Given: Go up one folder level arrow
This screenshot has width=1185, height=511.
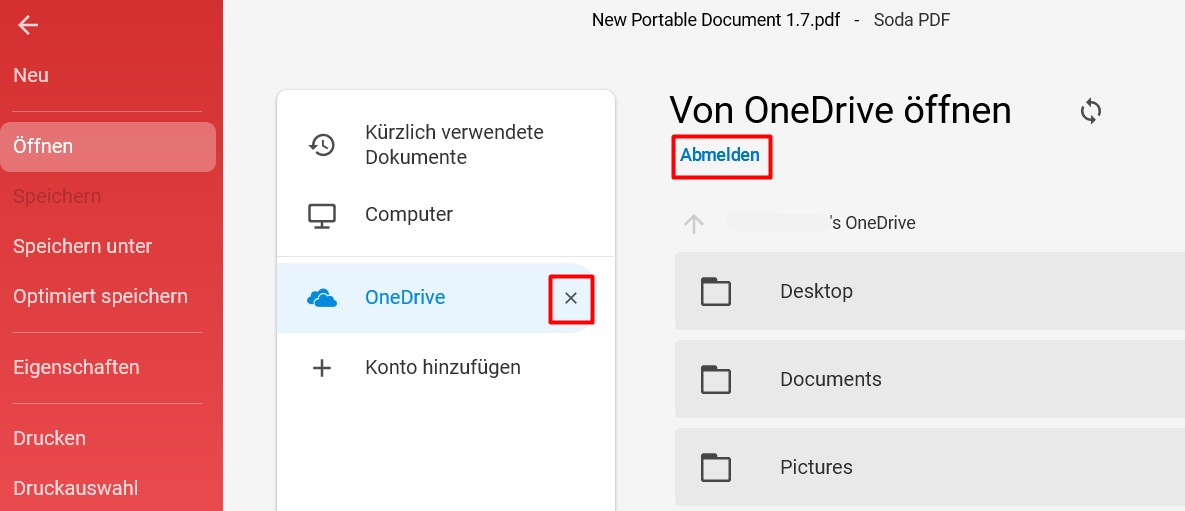Looking at the screenshot, I should pos(694,223).
